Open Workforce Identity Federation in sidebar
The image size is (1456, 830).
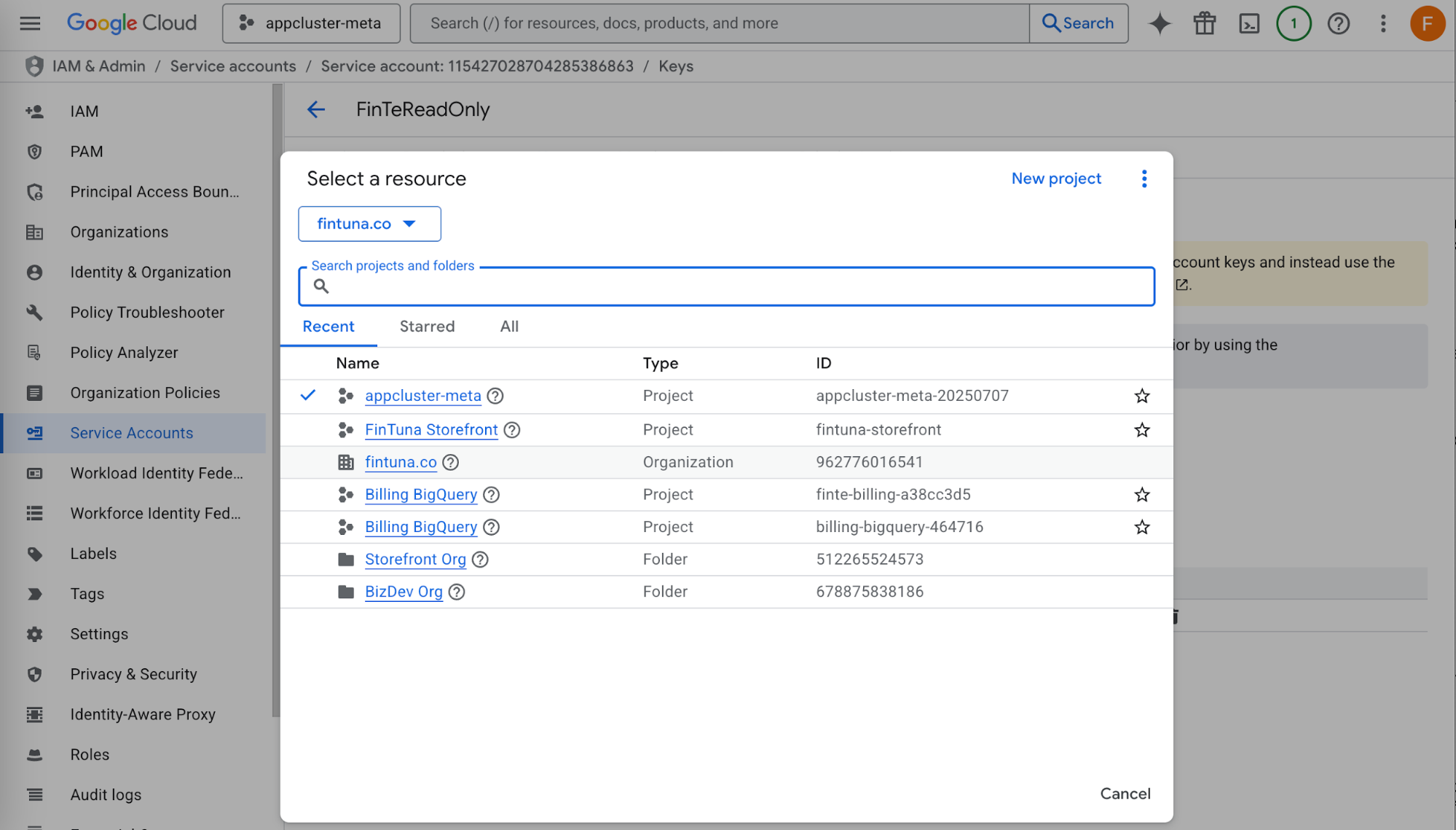coord(133,514)
